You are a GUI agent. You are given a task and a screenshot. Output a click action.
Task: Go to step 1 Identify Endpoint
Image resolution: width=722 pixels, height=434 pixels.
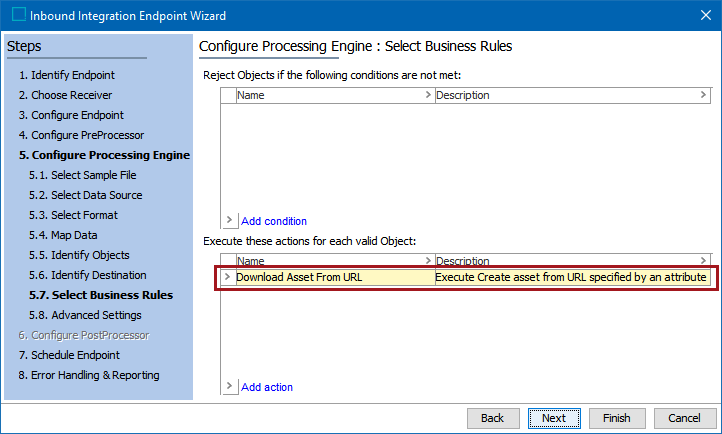click(66, 75)
